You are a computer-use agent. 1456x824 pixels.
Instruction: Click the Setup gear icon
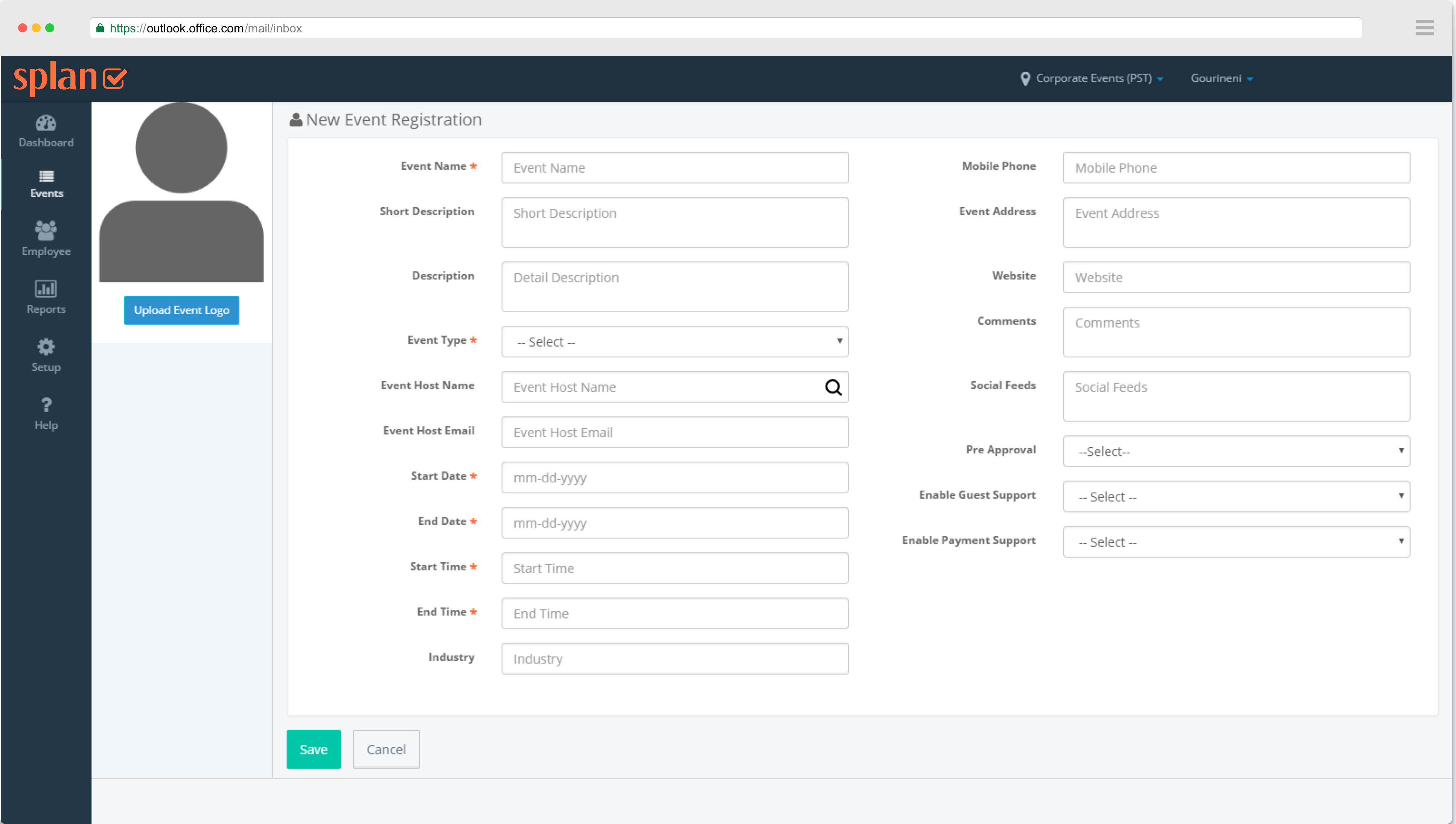click(46, 347)
